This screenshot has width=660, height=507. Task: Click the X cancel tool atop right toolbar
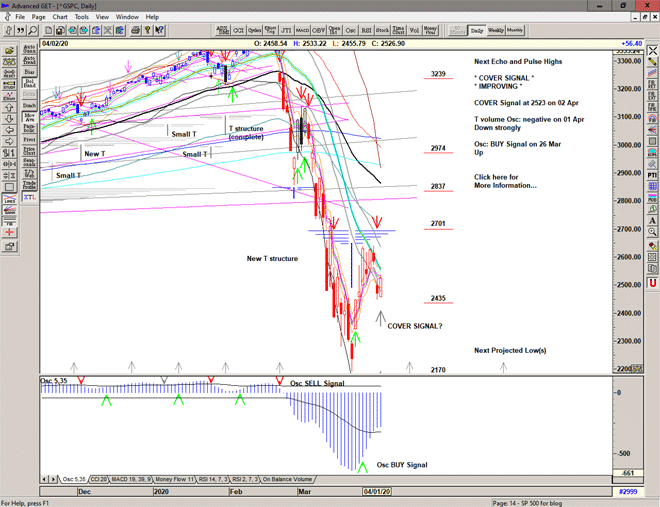coord(652,50)
